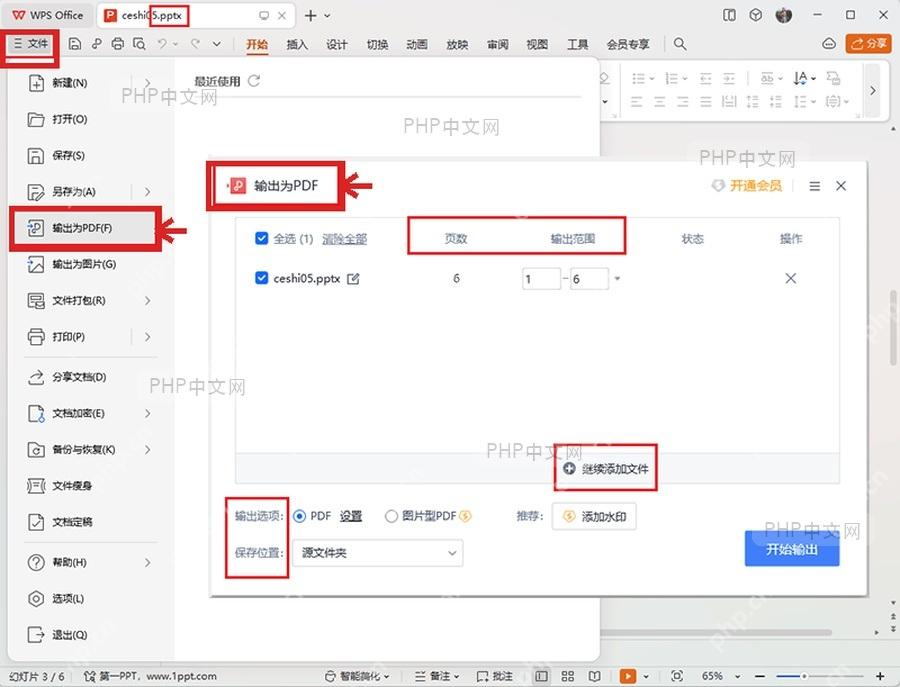Click the cloud sync icon beside 分享
Screen dimensions: 900x687
tap(829, 44)
